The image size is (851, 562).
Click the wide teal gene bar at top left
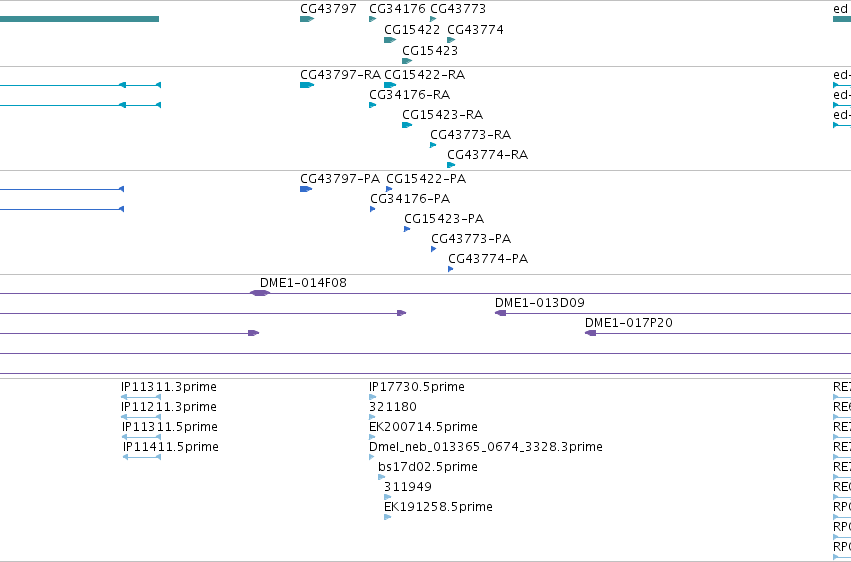pos(79,19)
